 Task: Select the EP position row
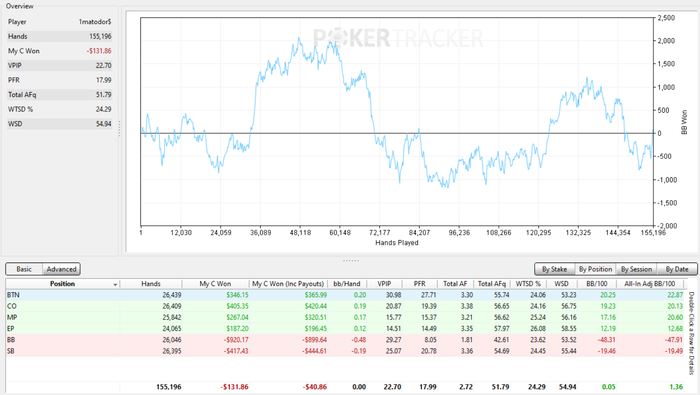345,328
